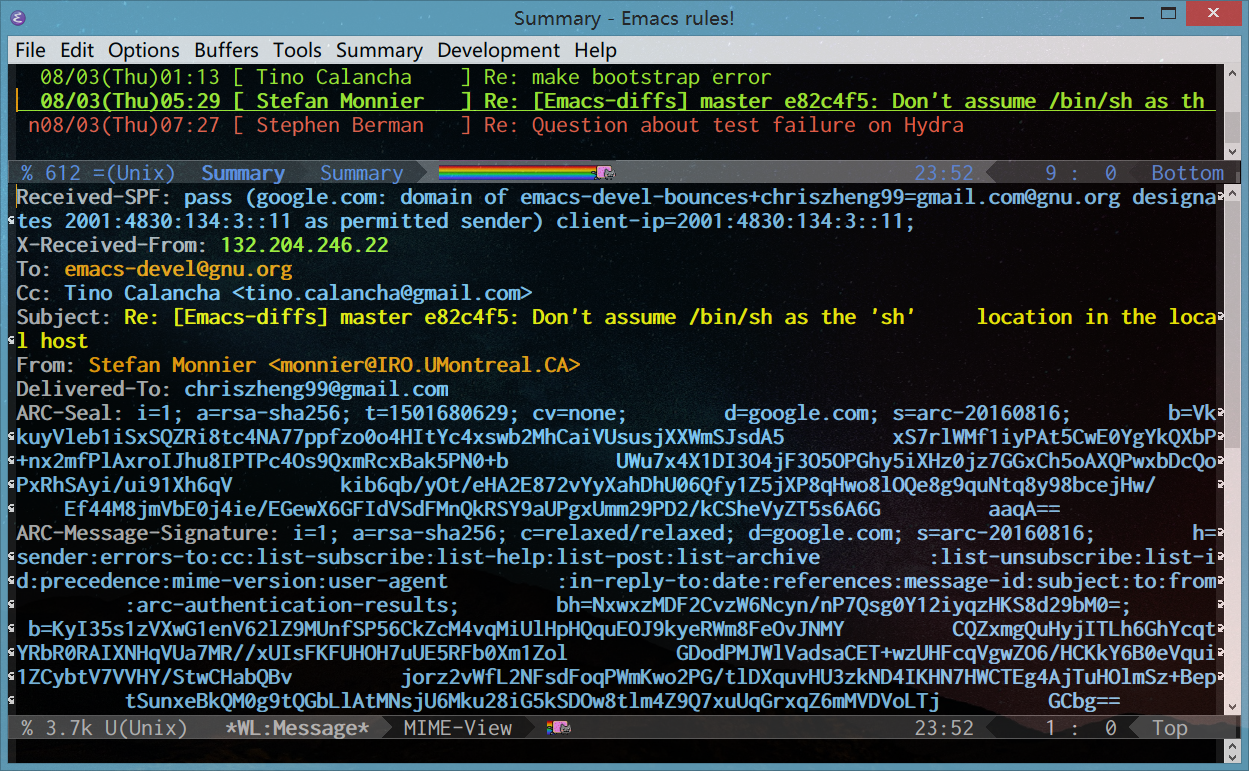1249x771 pixels.
Task: Click the MIME-View mode name
Action: pos(457,728)
